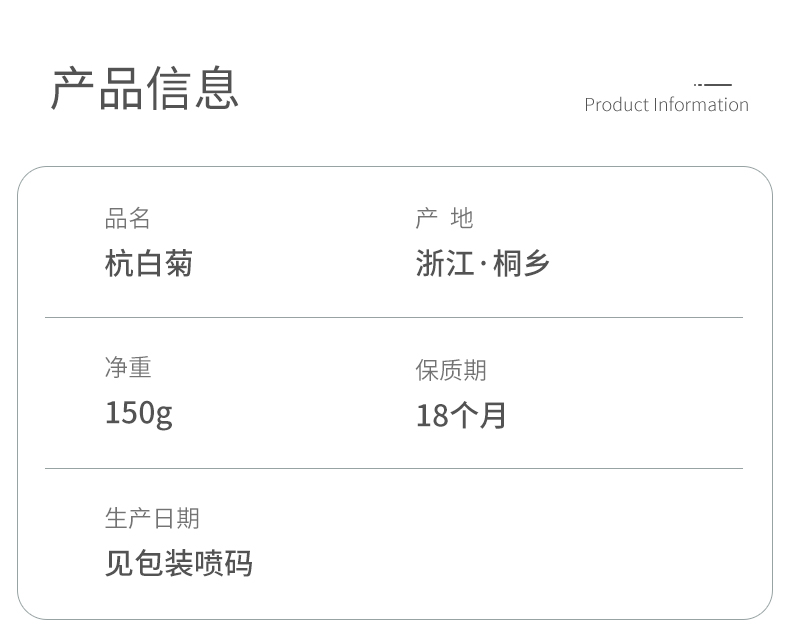Select the 保质期 field label

pos(451,370)
